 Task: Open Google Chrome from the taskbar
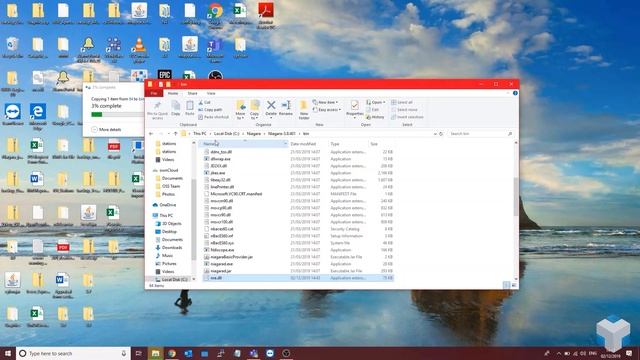pyautogui.click(x=172, y=353)
